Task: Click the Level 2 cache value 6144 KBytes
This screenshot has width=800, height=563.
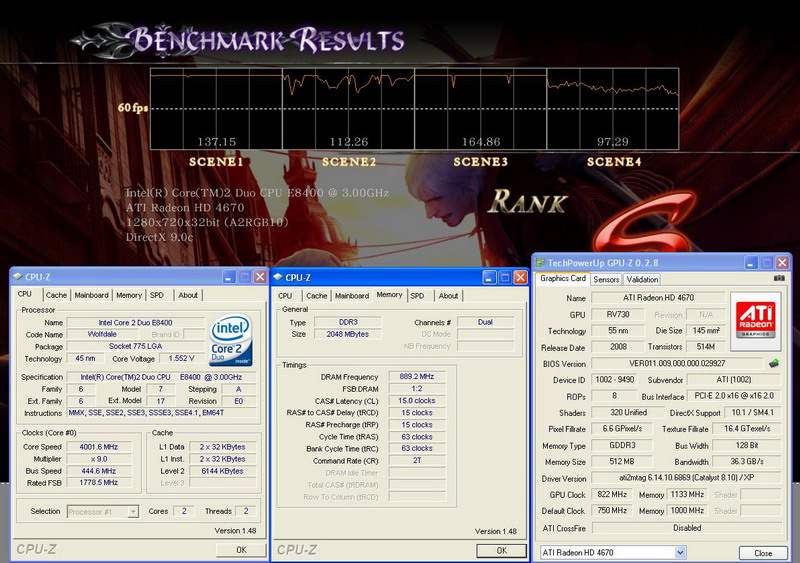Action: 222,471
